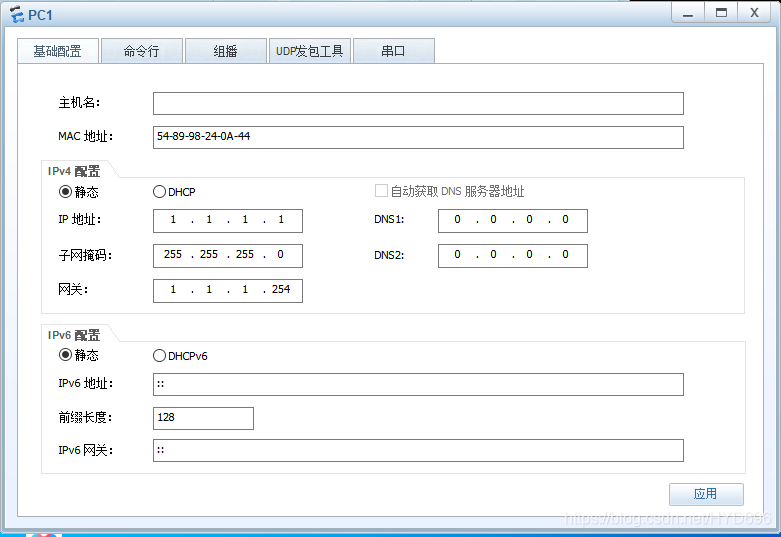Click the IPv6 配置 group label

(x=74, y=335)
